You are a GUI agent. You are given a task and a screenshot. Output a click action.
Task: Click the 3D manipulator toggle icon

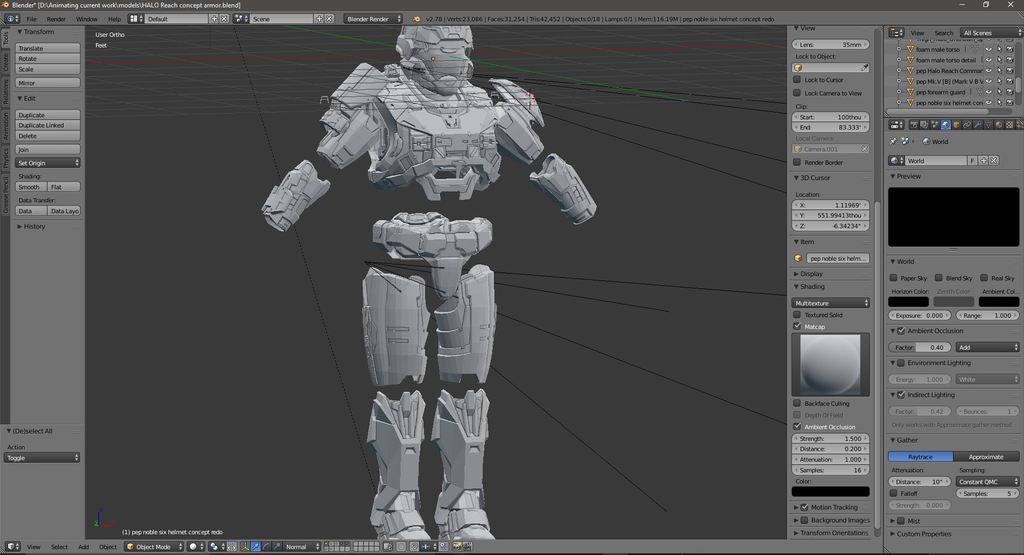pyautogui.click(x=245, y=547)
